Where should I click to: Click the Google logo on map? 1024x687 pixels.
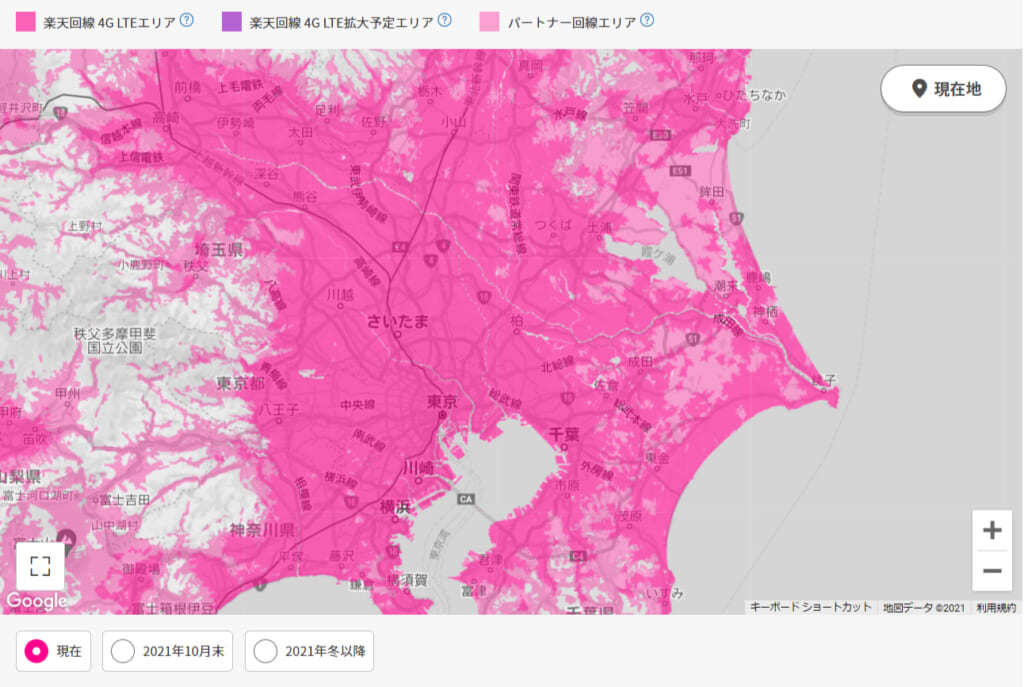click(x=37, y=601)
